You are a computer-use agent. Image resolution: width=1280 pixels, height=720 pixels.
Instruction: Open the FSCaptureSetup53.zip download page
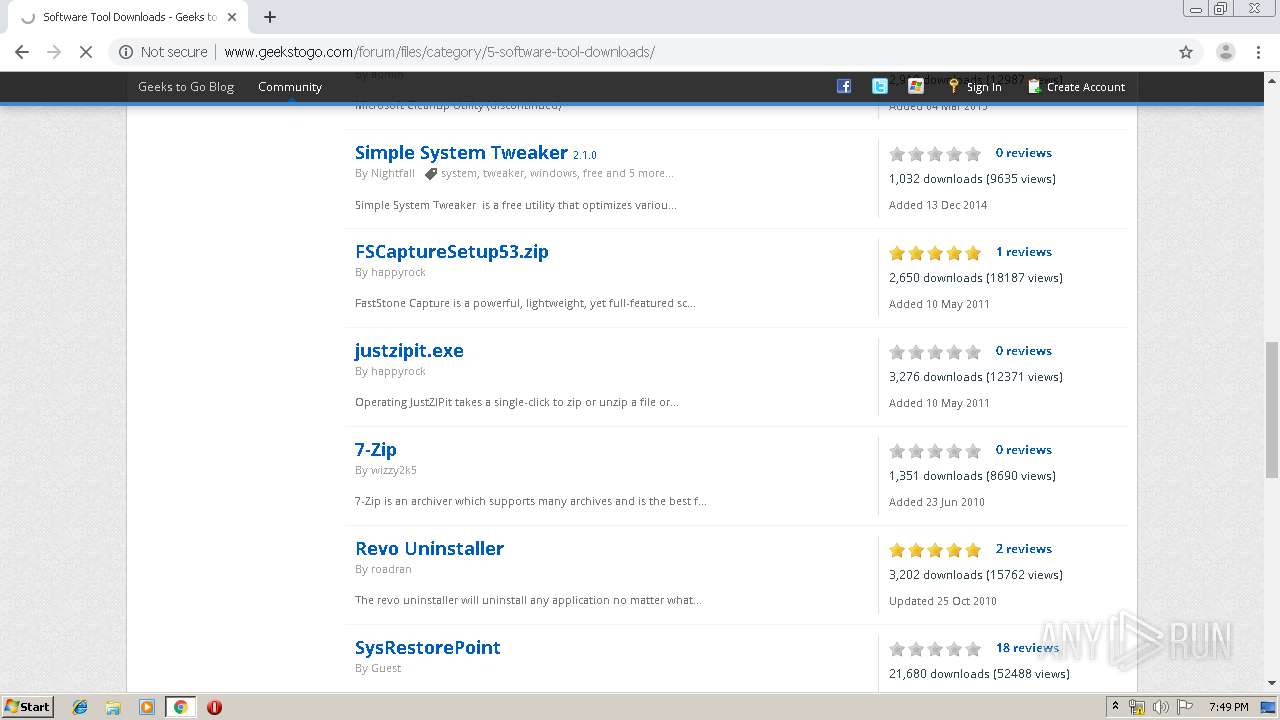[x=452, y=251]
